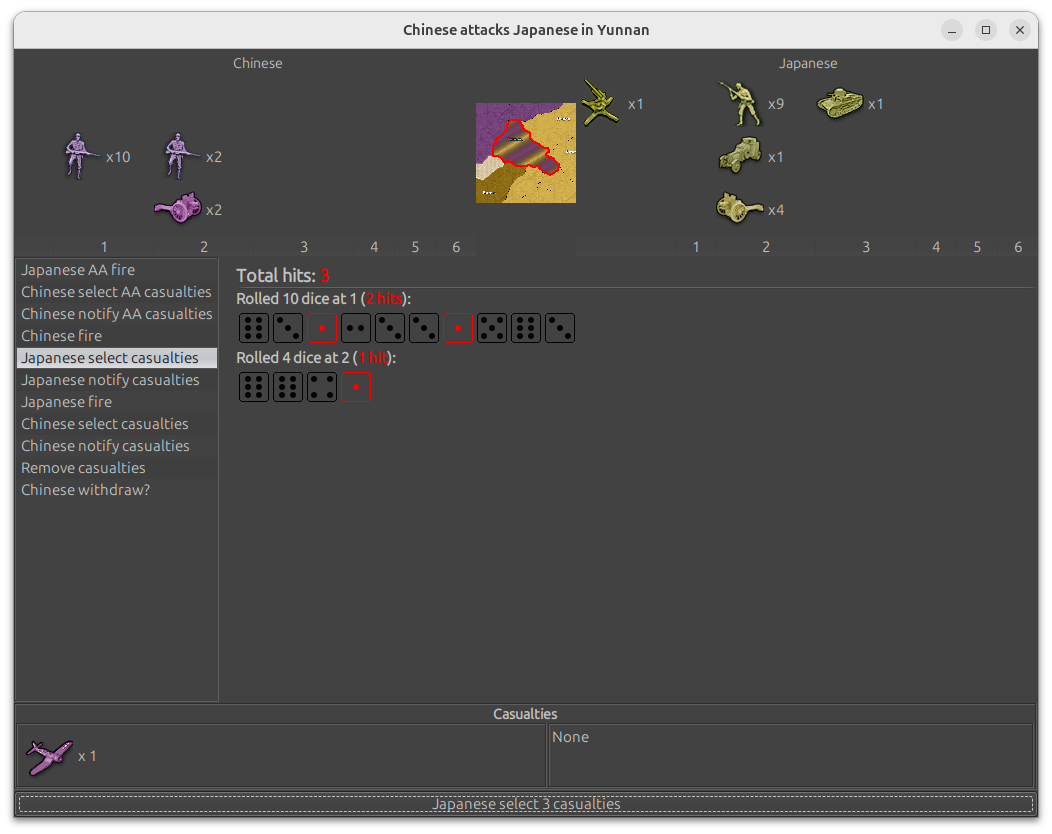Select the 'Japanese AA fire' step
1052x834 pixels.
coord(78,270)
